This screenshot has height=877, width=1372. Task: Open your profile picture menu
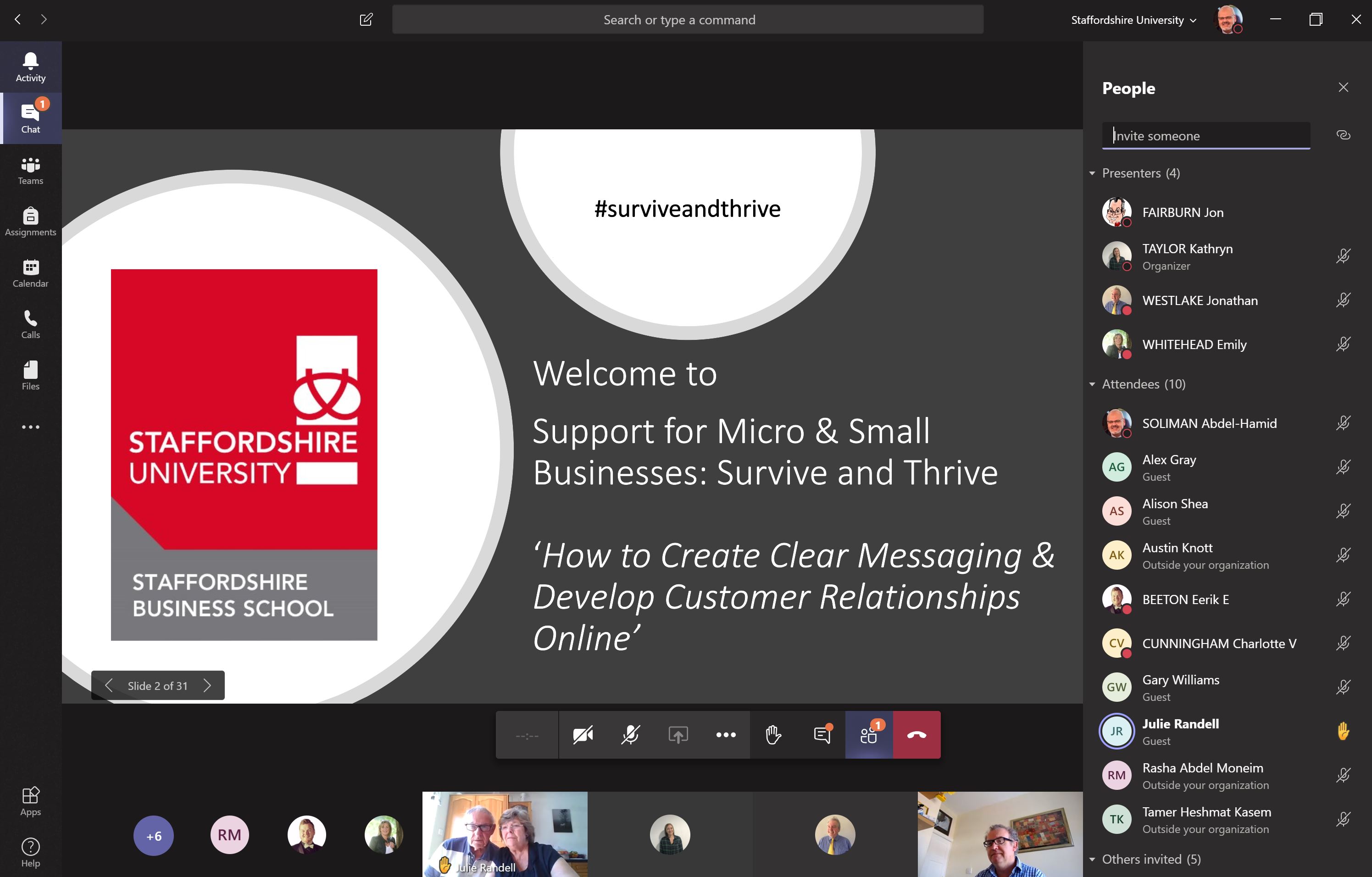(x=1228, y=19)
